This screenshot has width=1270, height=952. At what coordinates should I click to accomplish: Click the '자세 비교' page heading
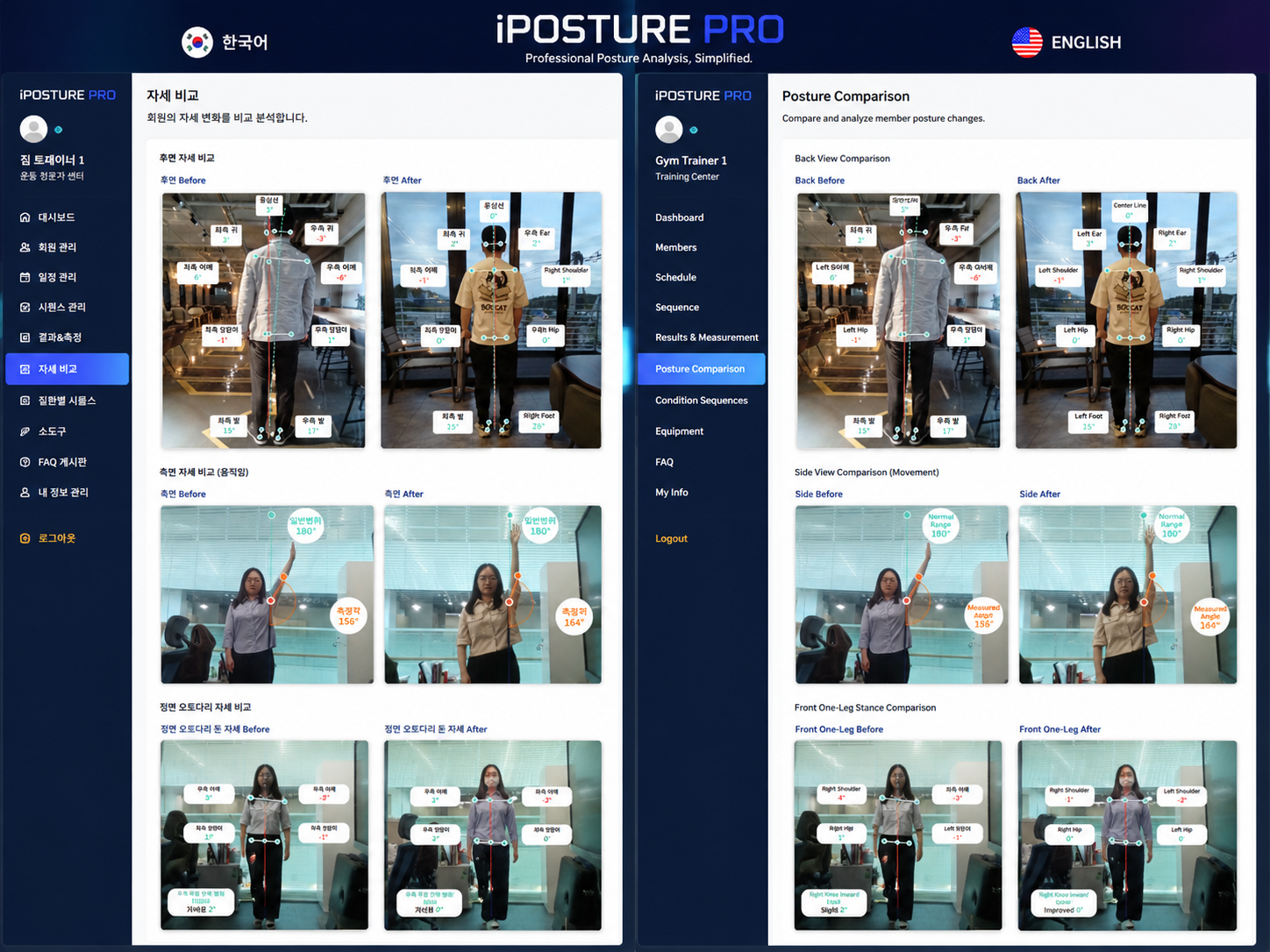click(173, 96)
